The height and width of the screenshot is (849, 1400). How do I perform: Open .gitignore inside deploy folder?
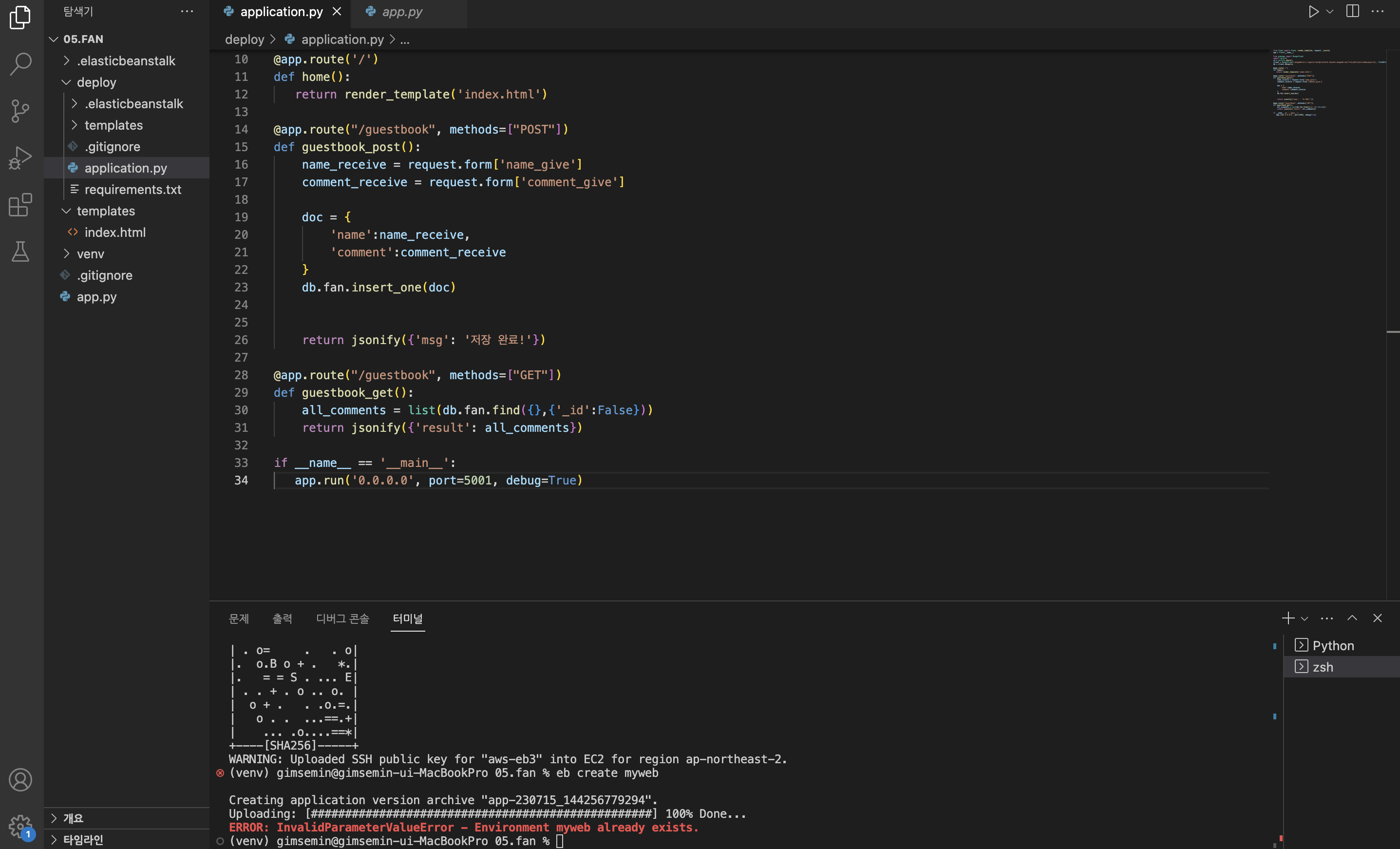tap(127, 147)
